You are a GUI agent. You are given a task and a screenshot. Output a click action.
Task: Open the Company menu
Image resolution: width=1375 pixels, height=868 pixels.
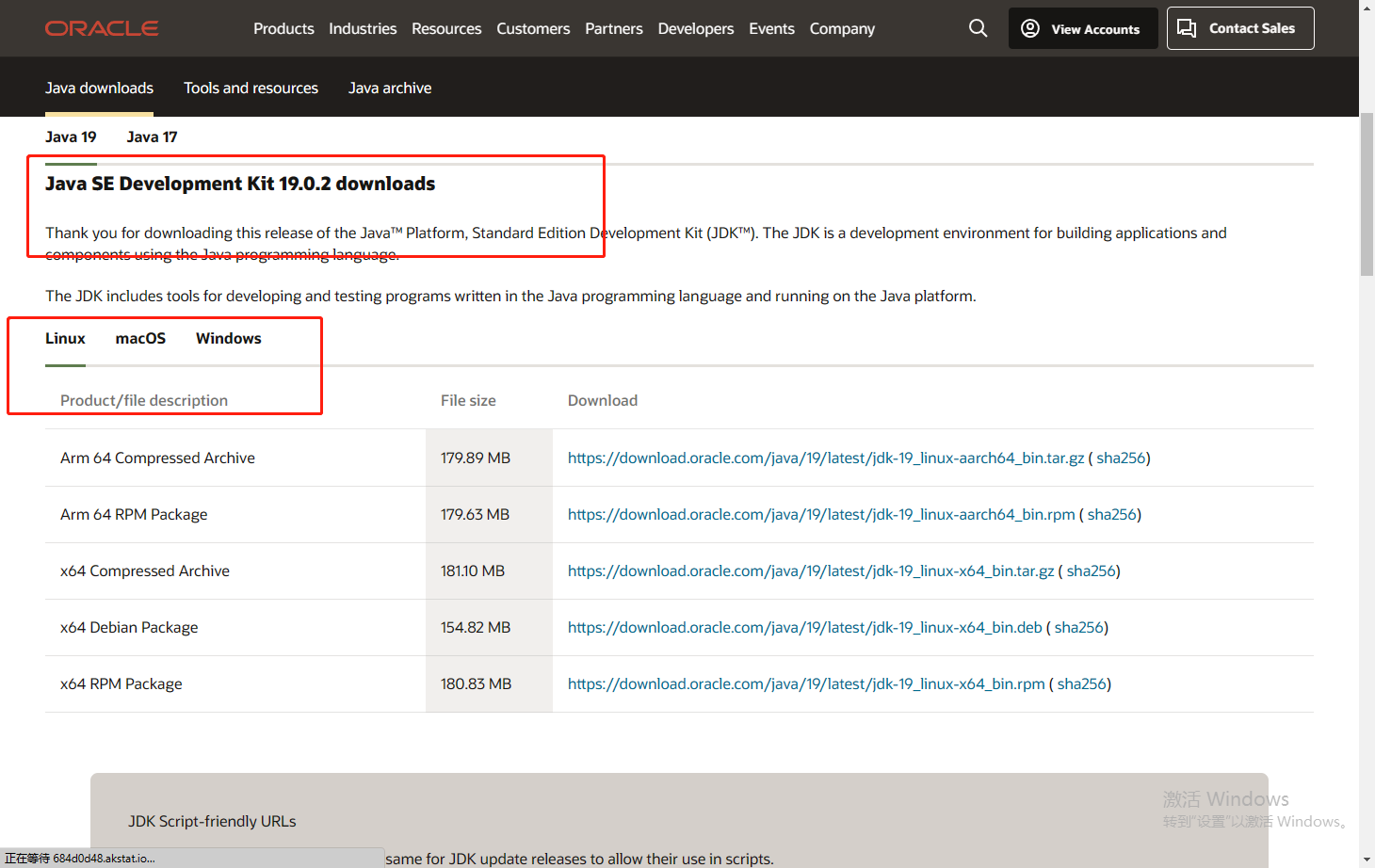(x=842, y=28)
